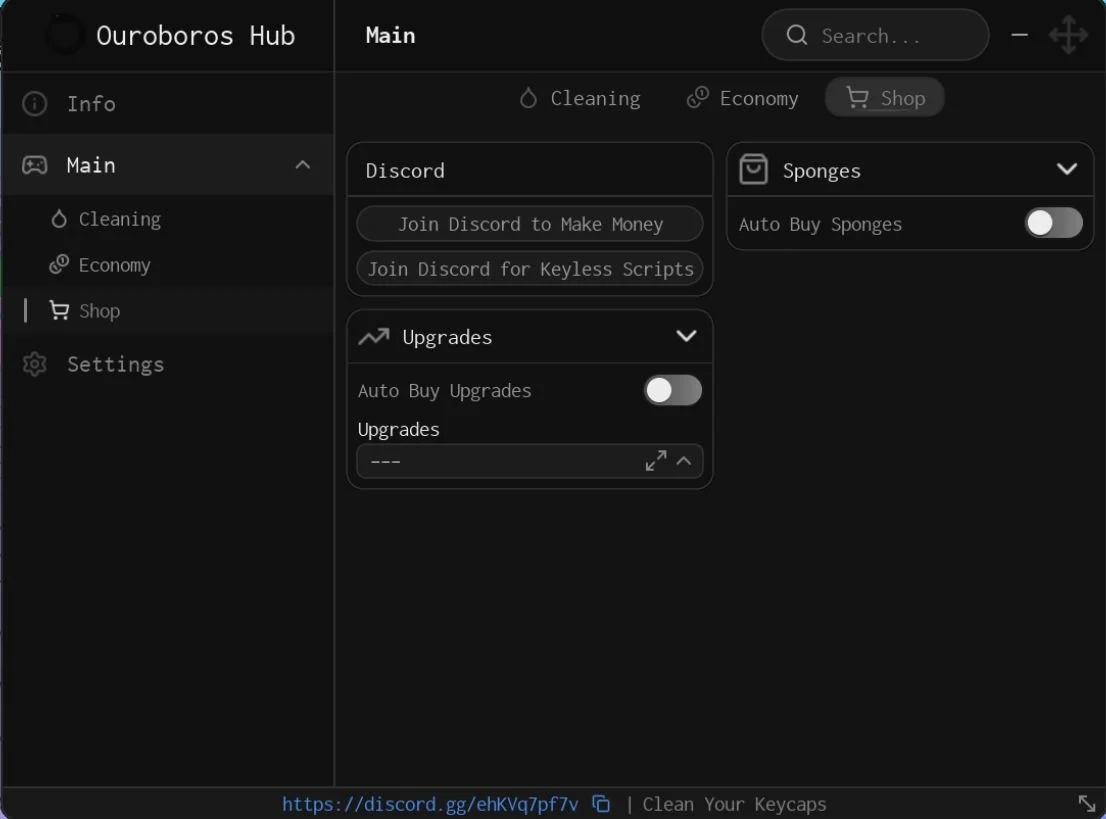Click the Upgrades label above the dropdown
This screenshot has width=1106, height=819.
pyautogui.click(x=399, y=430)
